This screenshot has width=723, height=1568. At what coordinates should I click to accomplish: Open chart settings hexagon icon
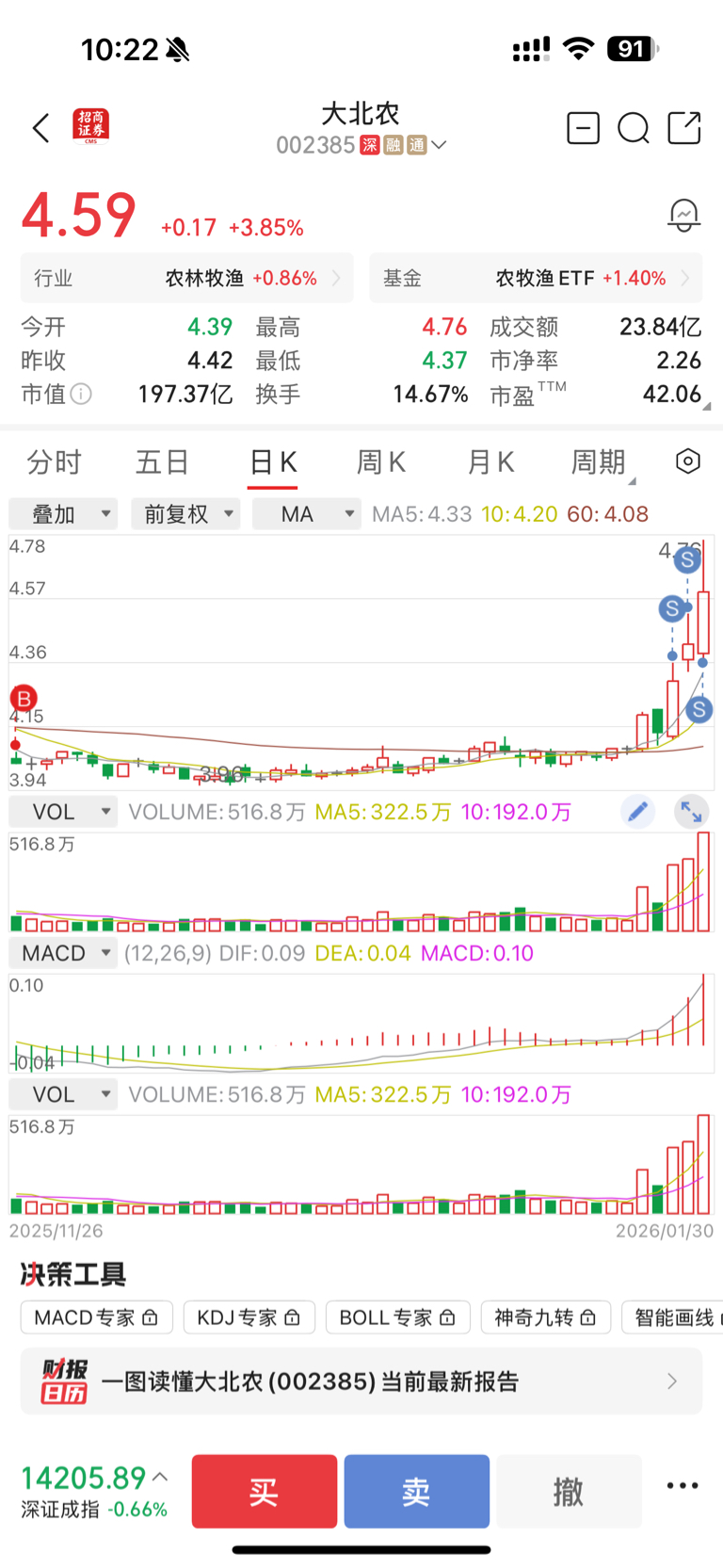point(688,461)
